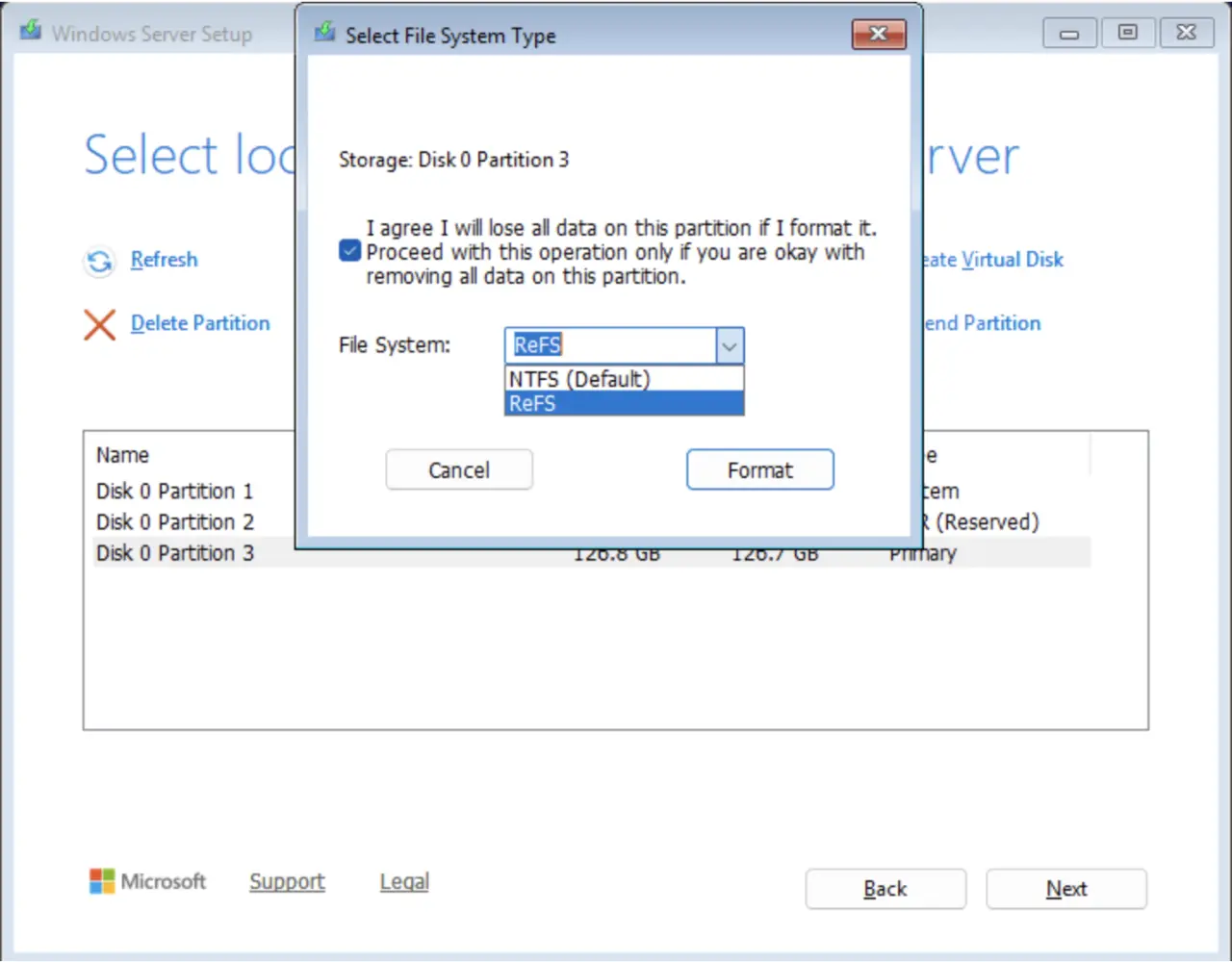1232x962 pixels.
Task: Click the Back button
Action: pyautogui.click(x=885, y=889)
